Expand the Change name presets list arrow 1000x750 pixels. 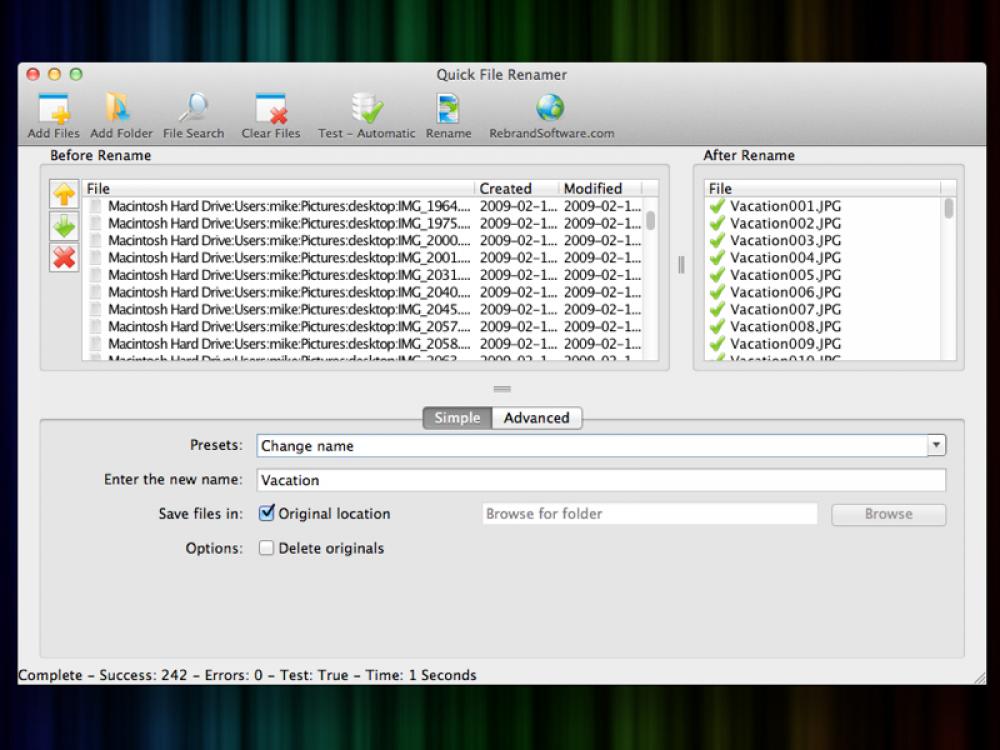tap(936, 445)
